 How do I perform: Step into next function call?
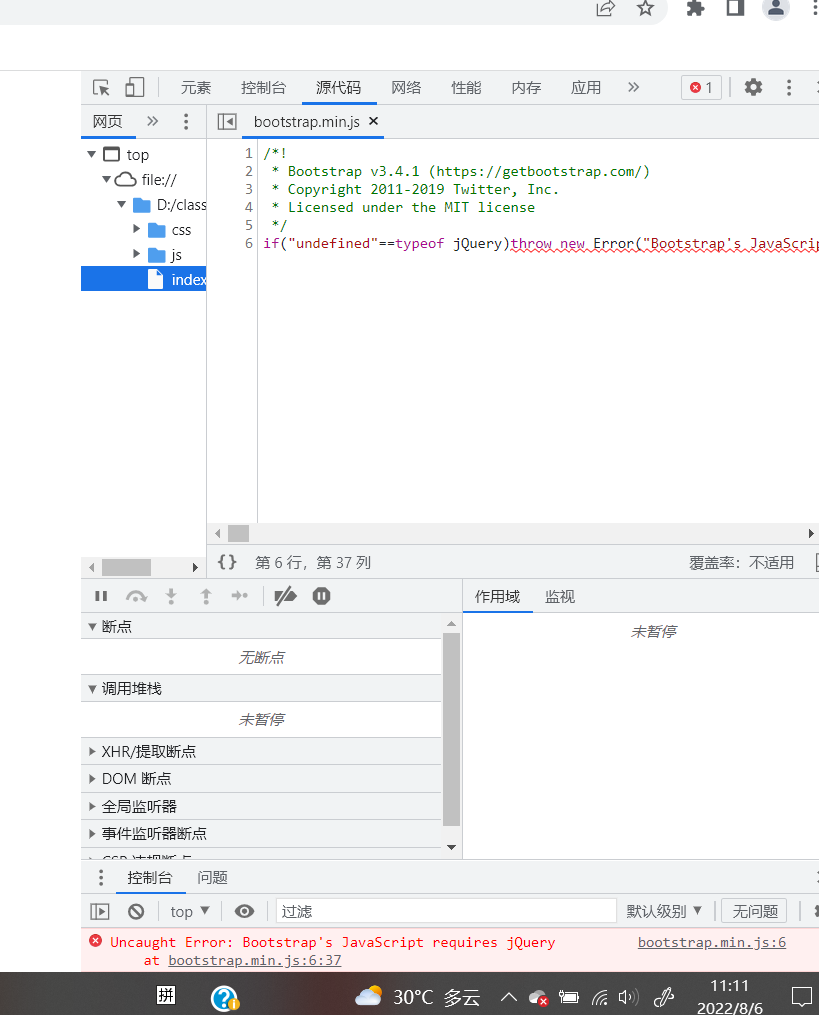171,596
